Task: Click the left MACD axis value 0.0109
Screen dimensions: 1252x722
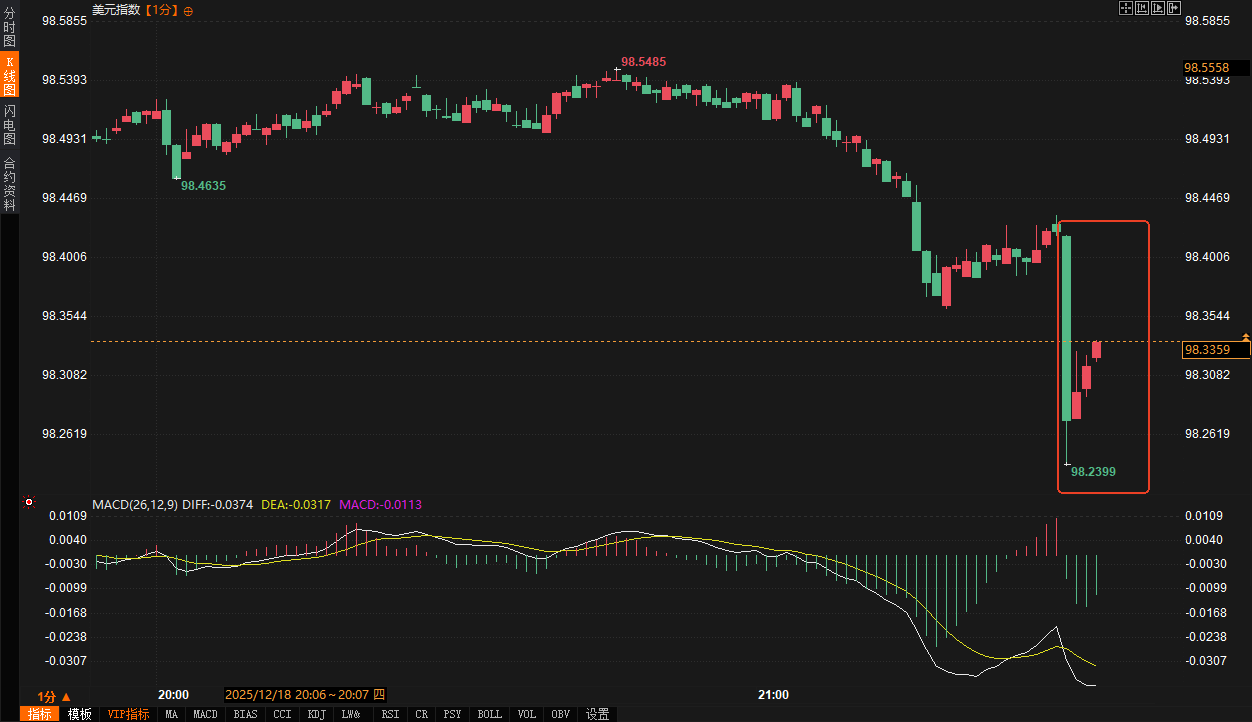Action: tap(69, 516)
